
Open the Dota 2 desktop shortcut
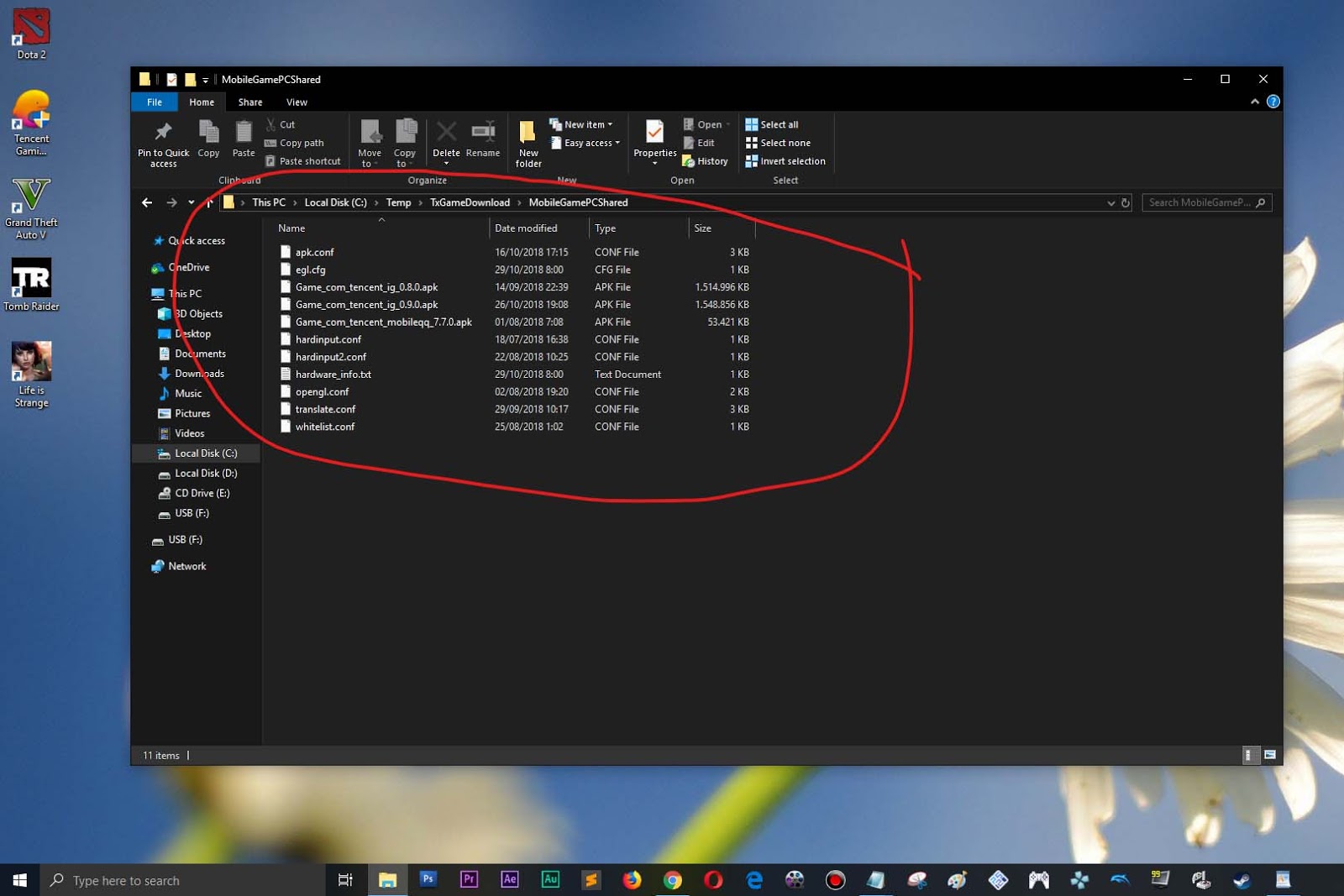tap(31, 34)
